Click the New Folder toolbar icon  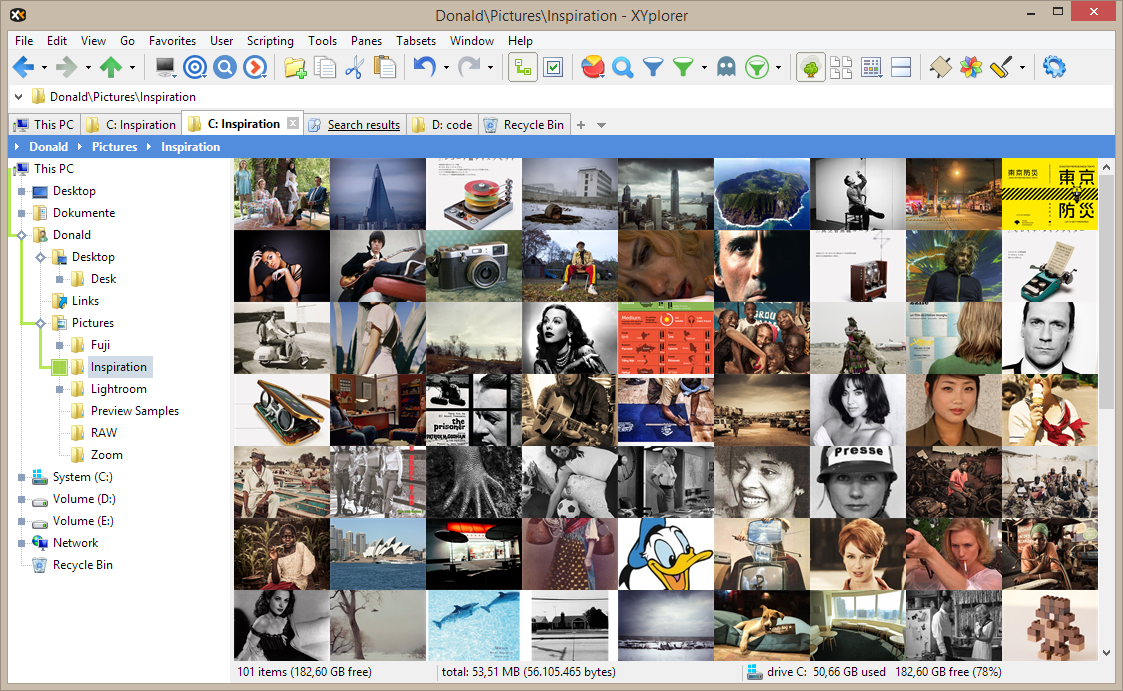pos(295,67)
